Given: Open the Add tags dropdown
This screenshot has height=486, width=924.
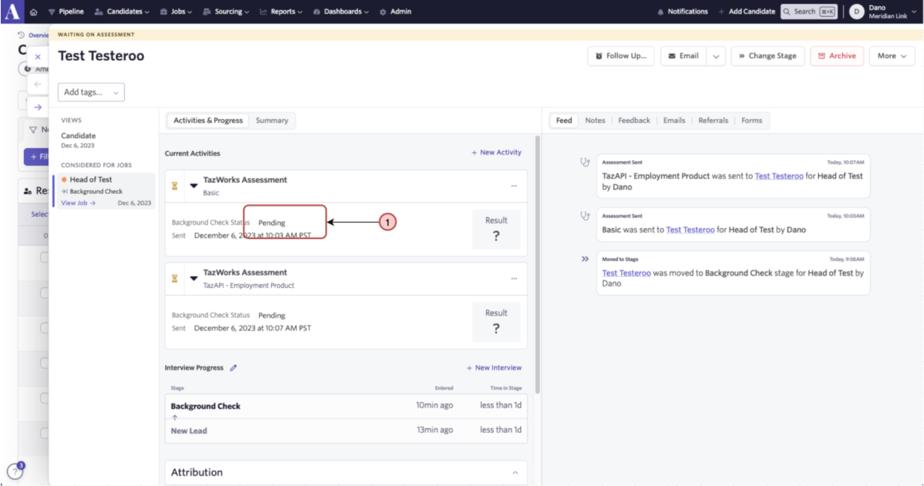Looking at the screenshot, I should pos(91,92).
